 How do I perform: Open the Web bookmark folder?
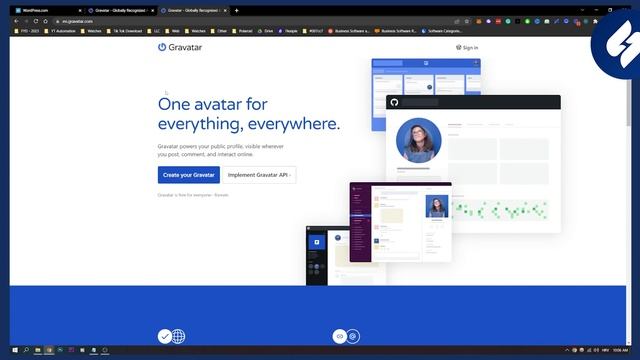(x=173, y=31)
